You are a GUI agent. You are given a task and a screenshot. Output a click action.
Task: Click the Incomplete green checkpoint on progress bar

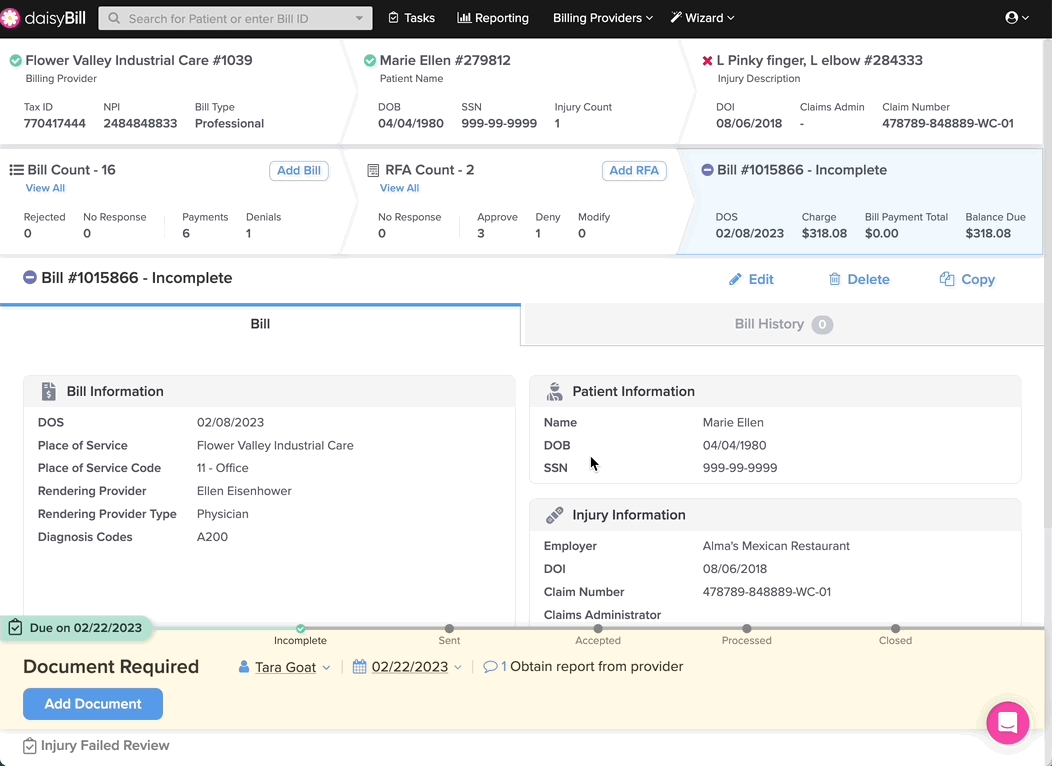(x=301, y=628)
